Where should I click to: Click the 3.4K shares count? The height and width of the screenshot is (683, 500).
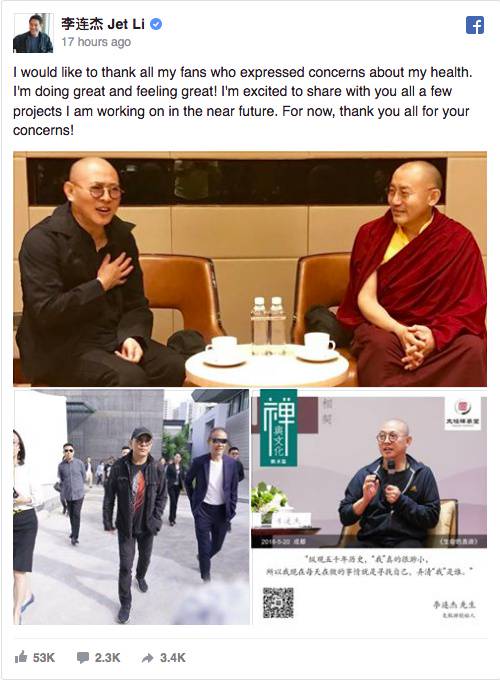point(173,657)
